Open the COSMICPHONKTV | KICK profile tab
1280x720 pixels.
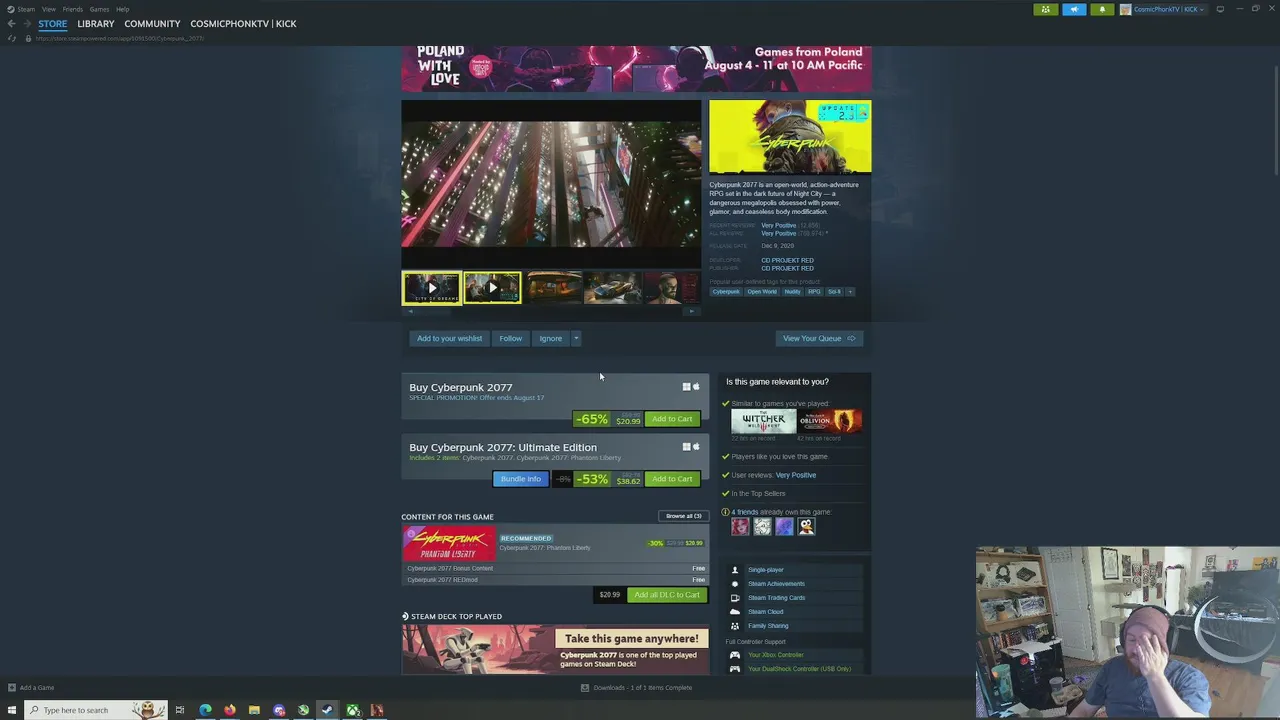pyautogui.click(x=243, y=24)
